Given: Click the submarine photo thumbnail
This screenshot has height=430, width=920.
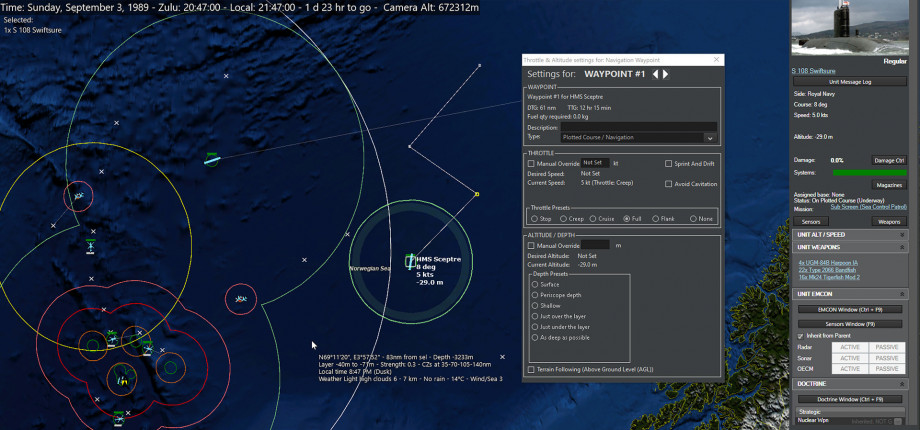Looking at the screenshot, I should tap(849, 28).
